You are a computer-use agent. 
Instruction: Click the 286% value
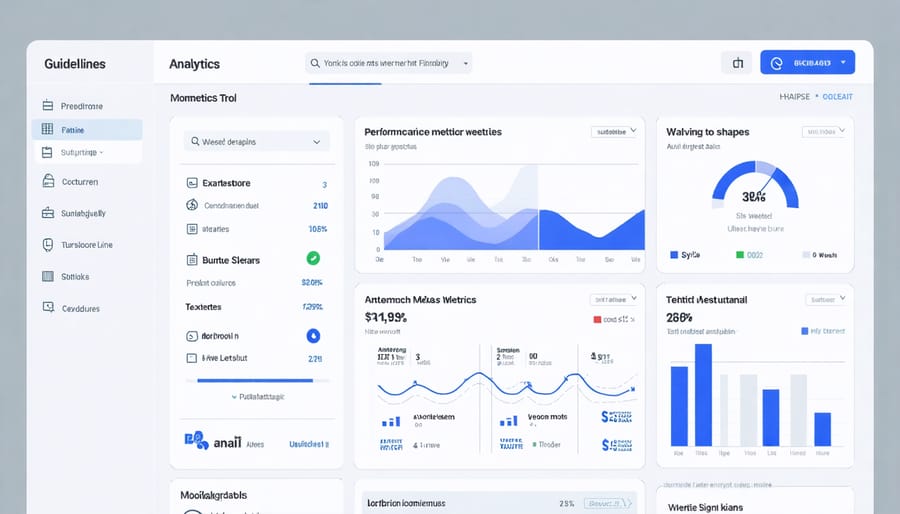click(x=679, y=317)
